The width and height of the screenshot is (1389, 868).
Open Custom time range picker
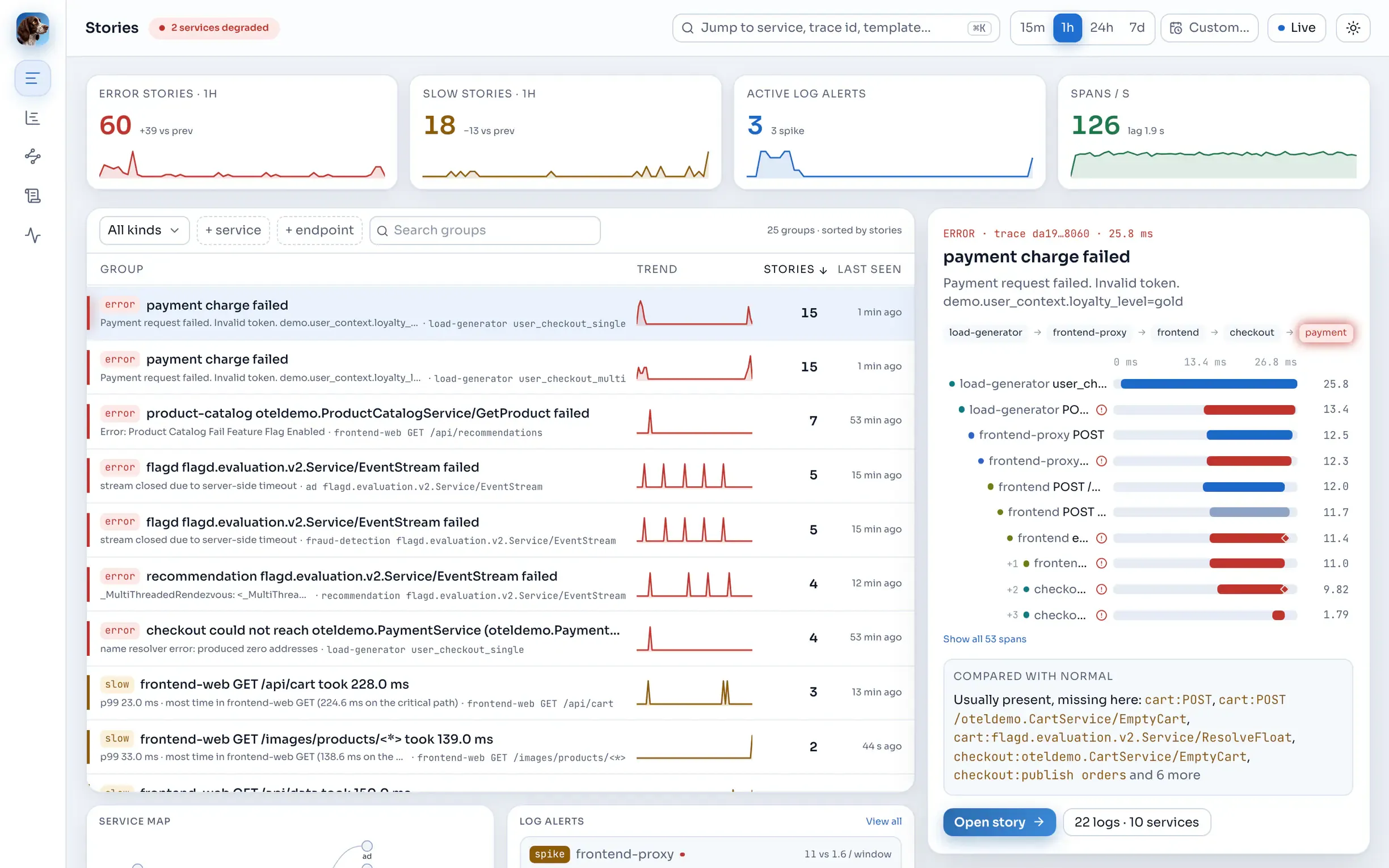1209,28
